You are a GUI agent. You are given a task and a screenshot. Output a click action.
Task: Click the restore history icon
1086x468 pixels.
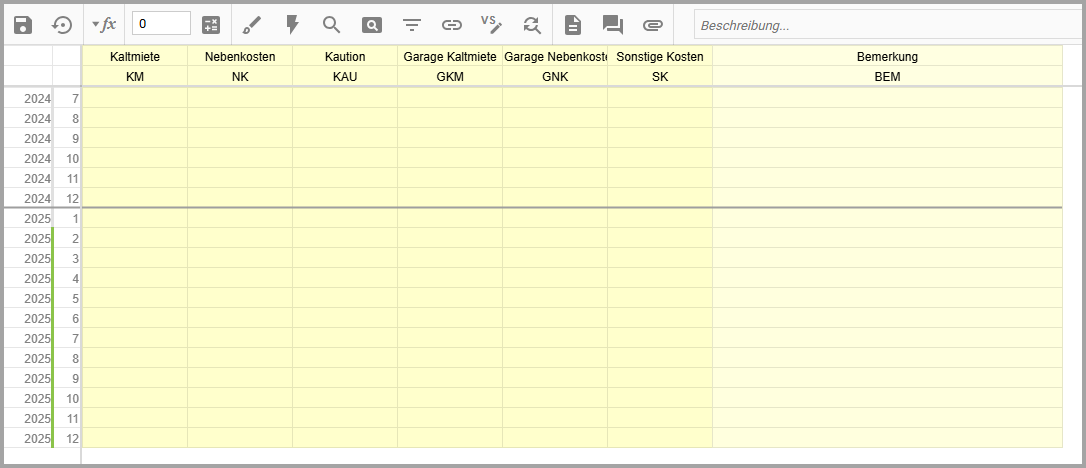click(x=62, y=24)
